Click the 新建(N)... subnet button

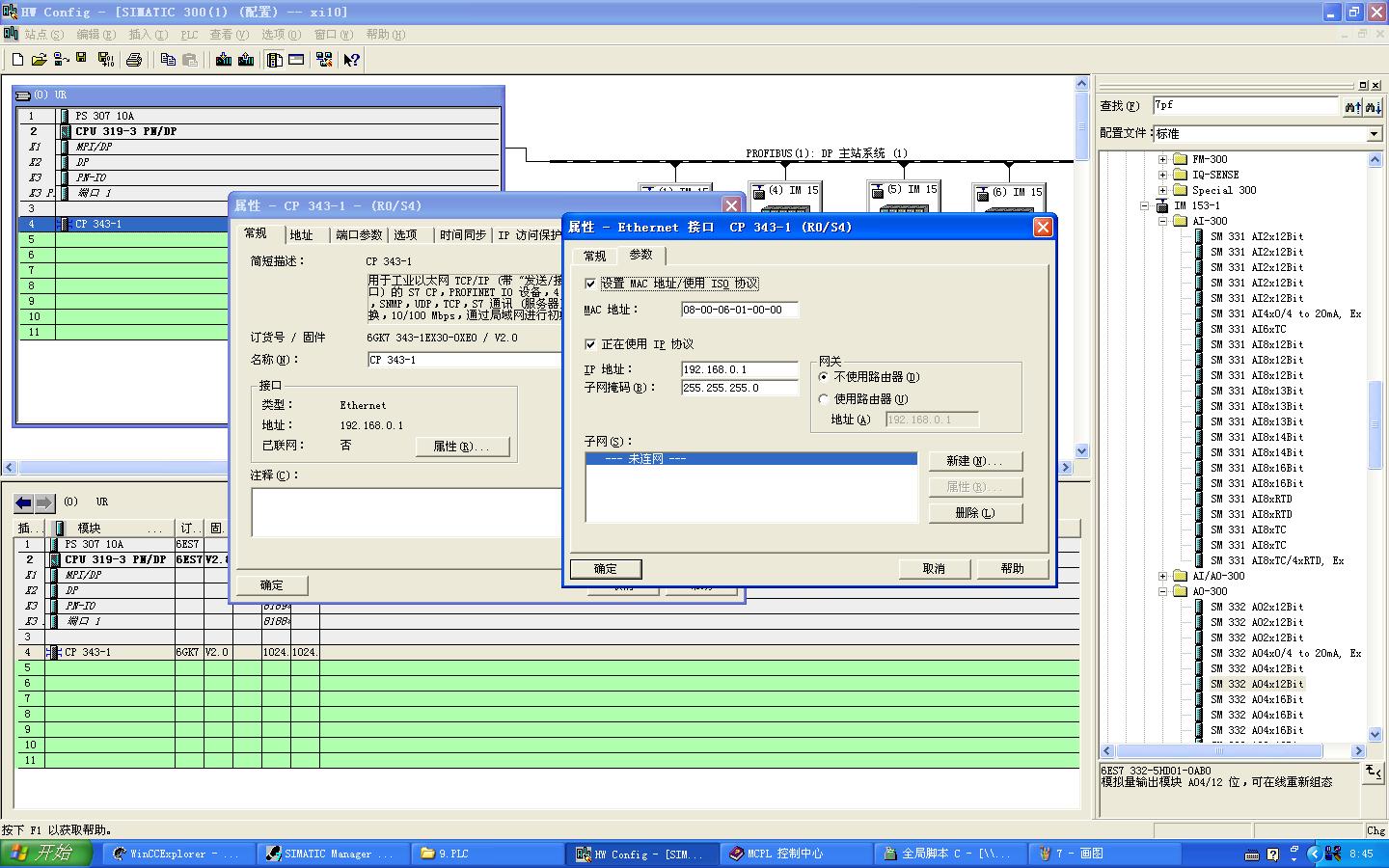[975, 461]
